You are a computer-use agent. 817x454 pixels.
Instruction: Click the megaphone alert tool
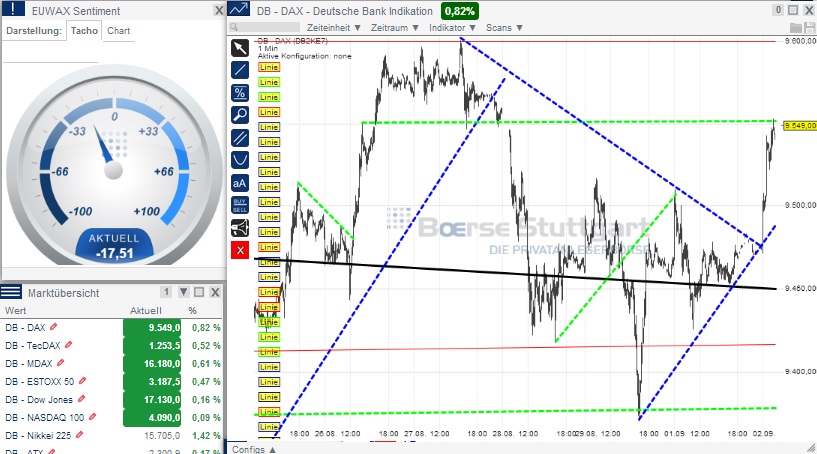pos(240,228)
